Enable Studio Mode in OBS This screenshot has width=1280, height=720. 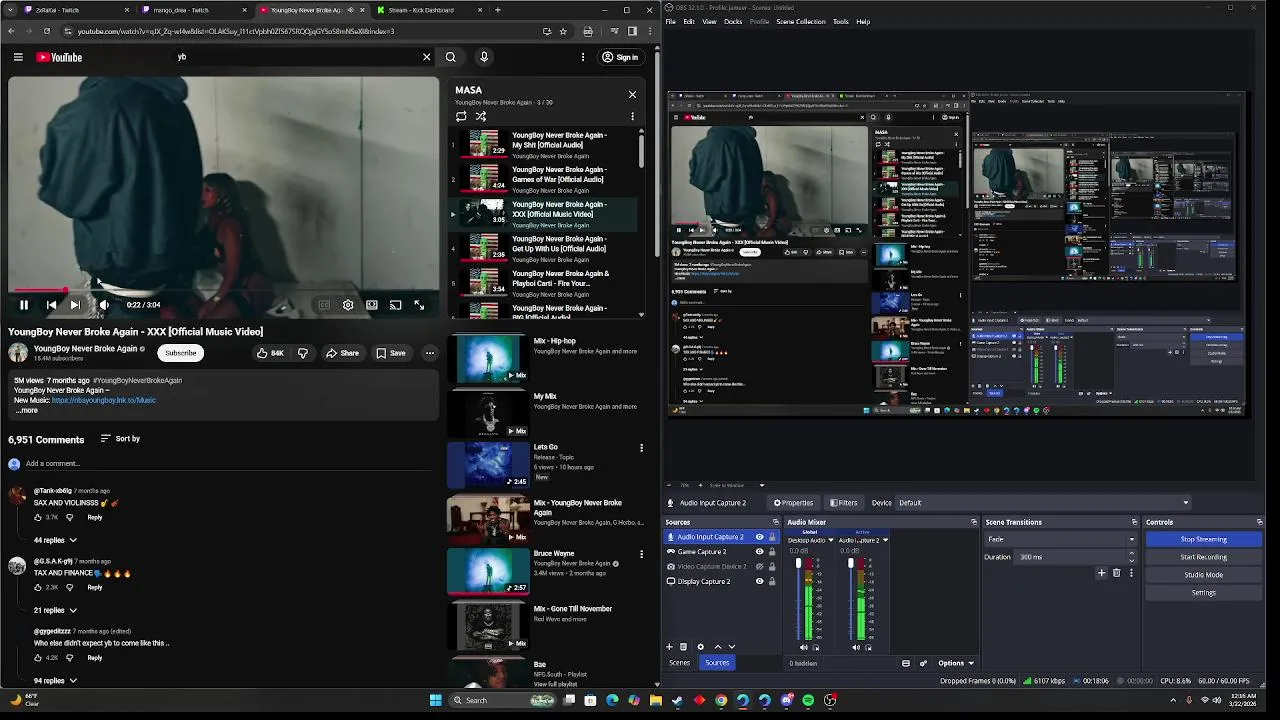click(1203, 575)
